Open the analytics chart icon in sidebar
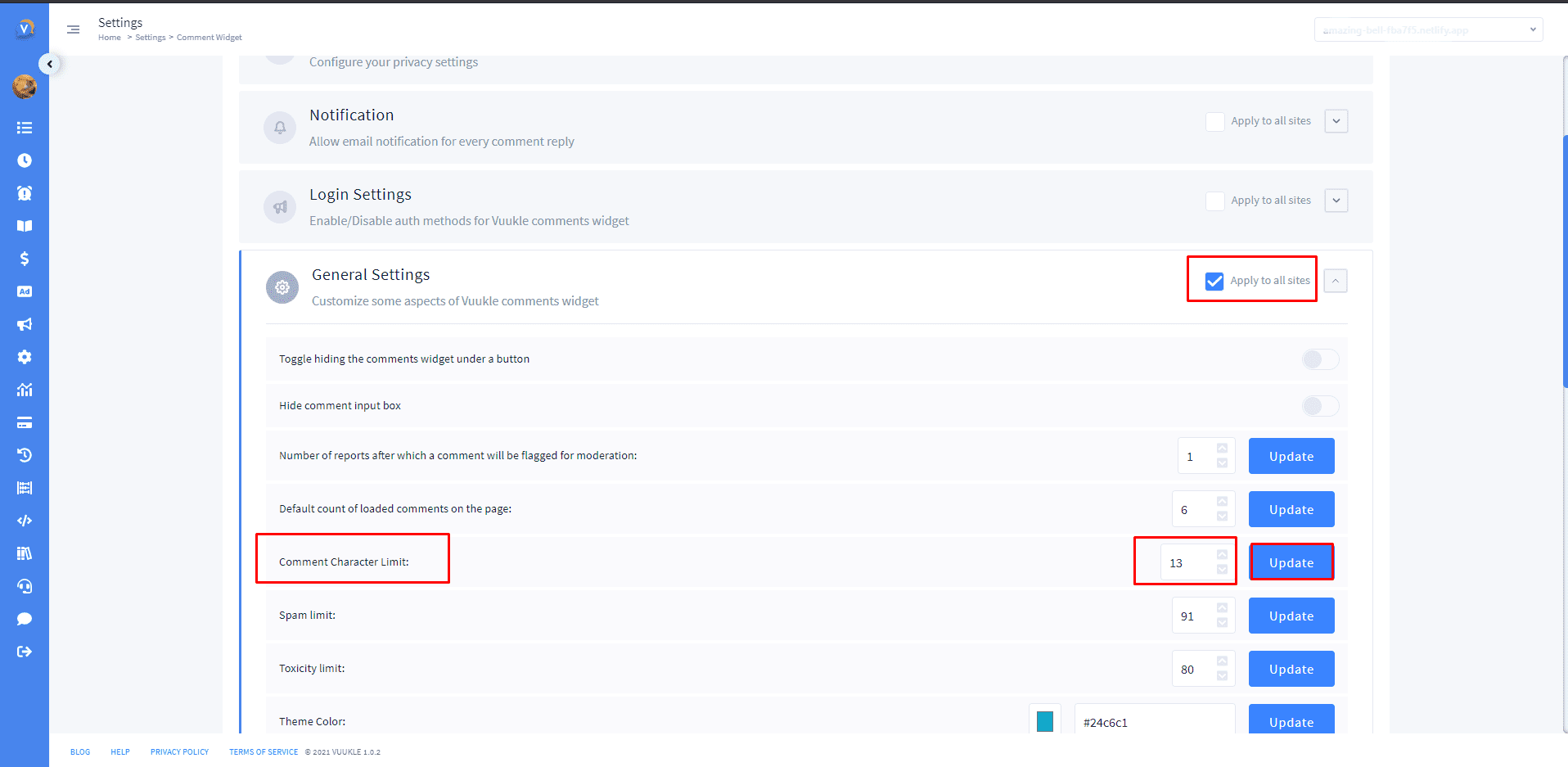Screen dimensions: 1568x767 [x=25, y=390]
